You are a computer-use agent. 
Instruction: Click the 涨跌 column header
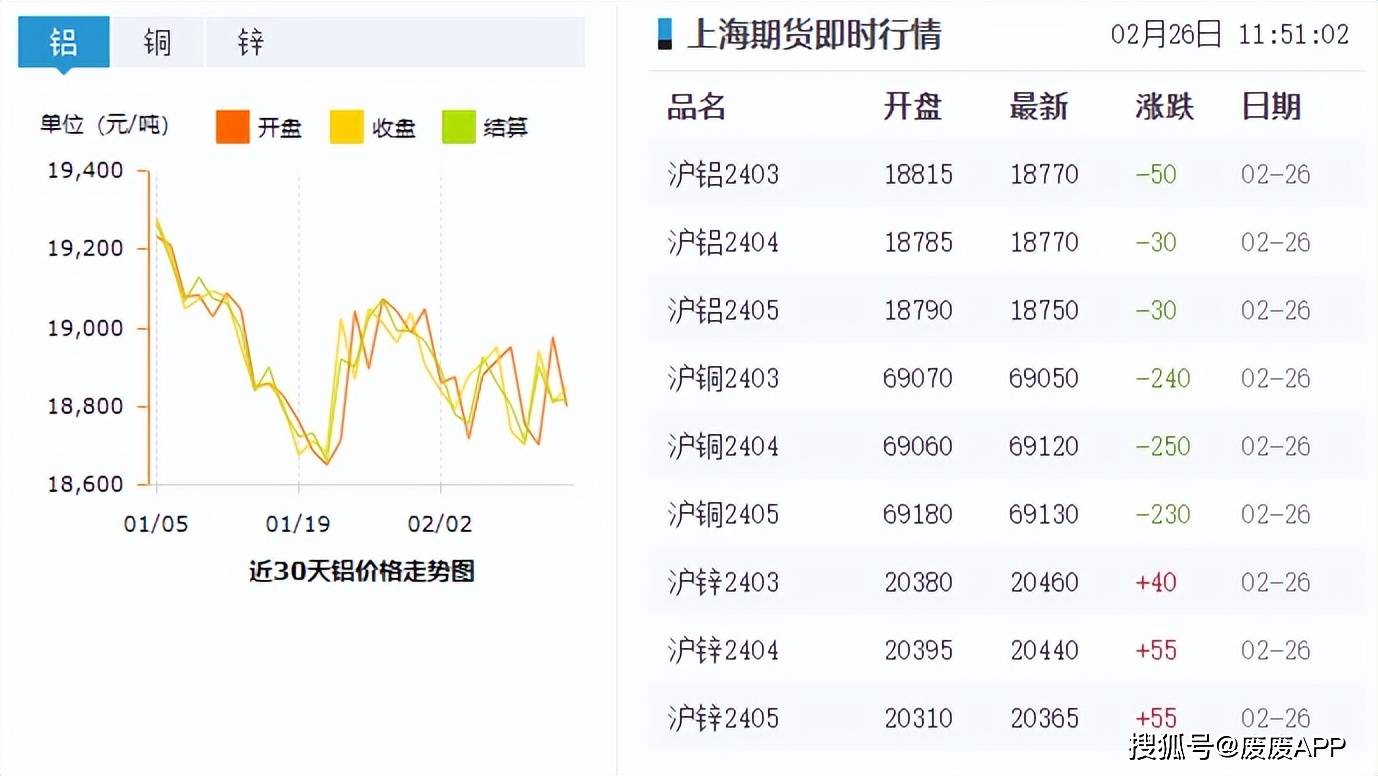[1165, 106]
